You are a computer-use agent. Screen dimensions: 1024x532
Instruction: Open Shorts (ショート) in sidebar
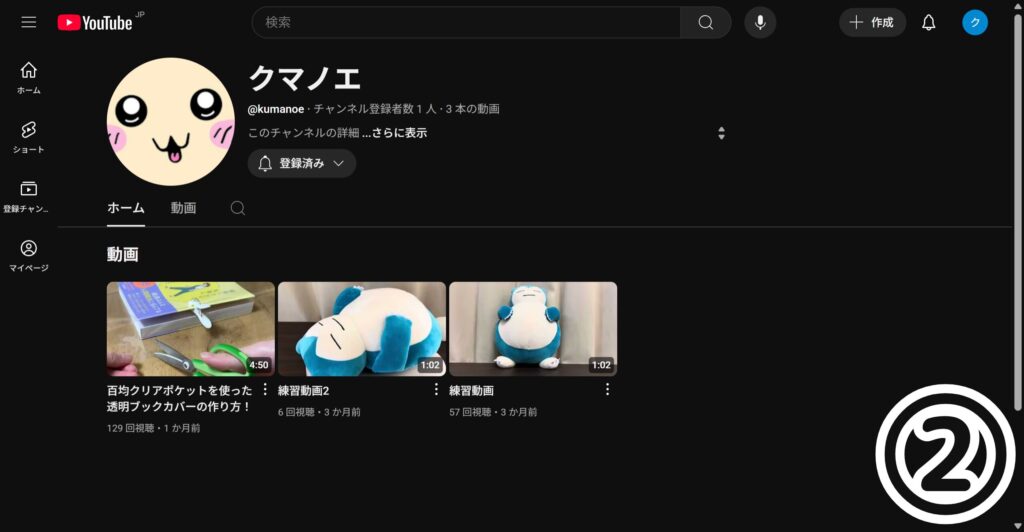[x=29, y=137]
